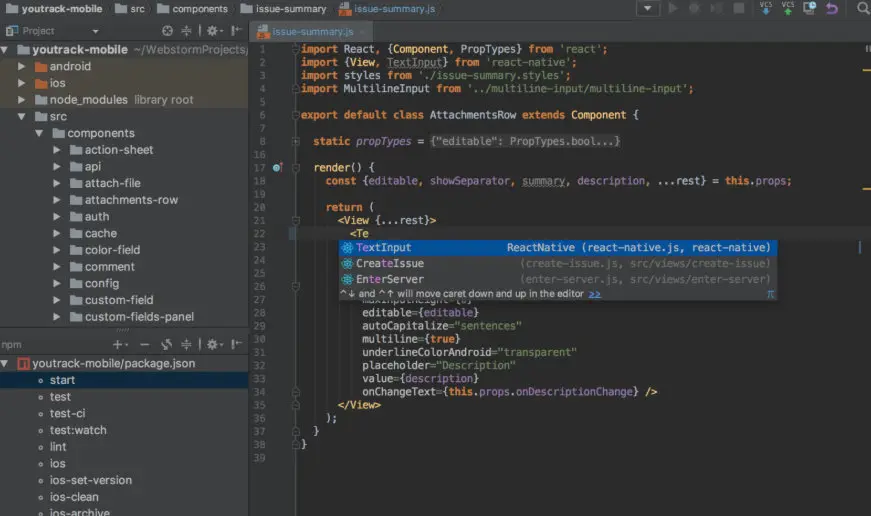Open the Show History icon
This screenshot has width=871, height=516.
[810, 8]
